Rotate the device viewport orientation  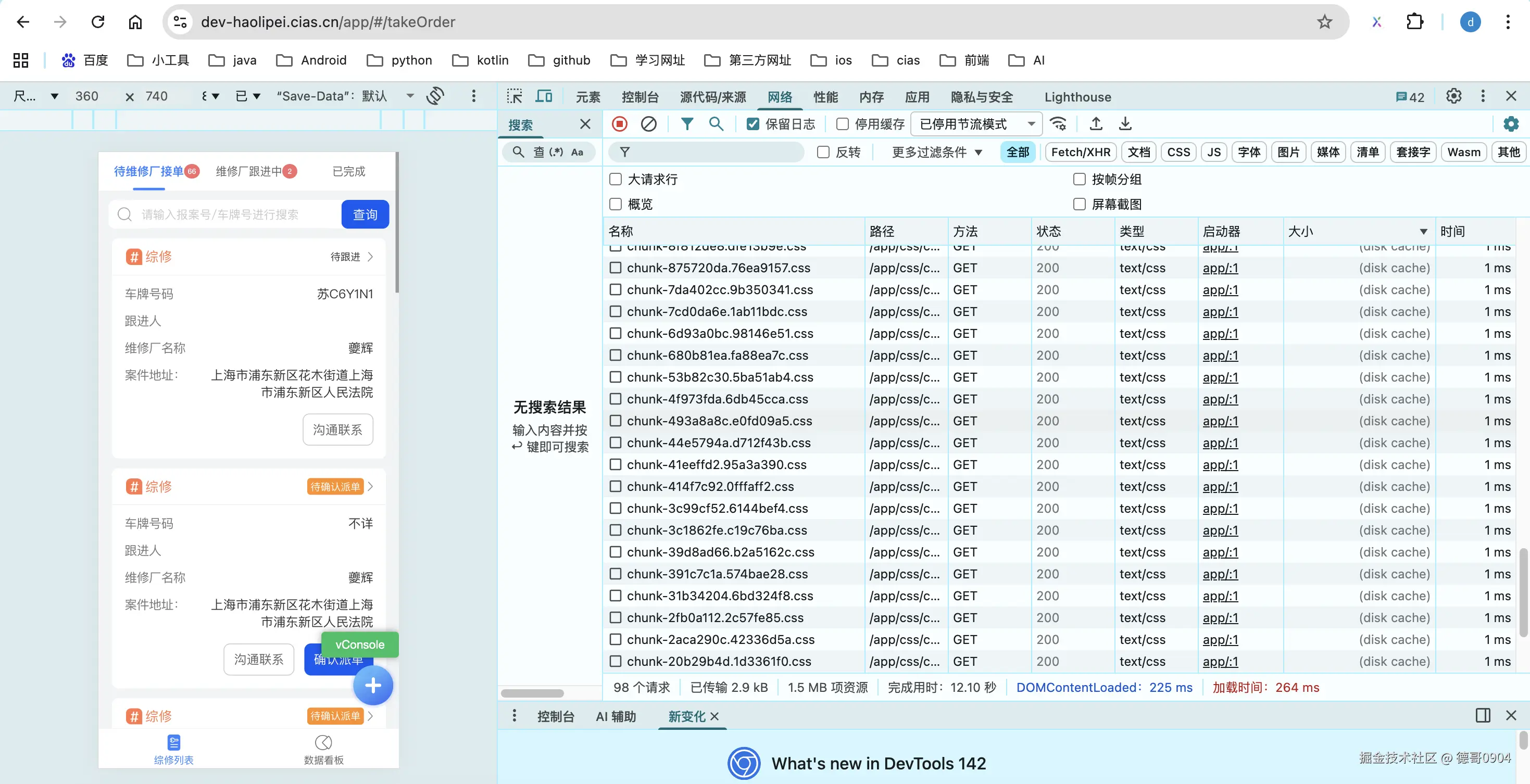(435, 96)
